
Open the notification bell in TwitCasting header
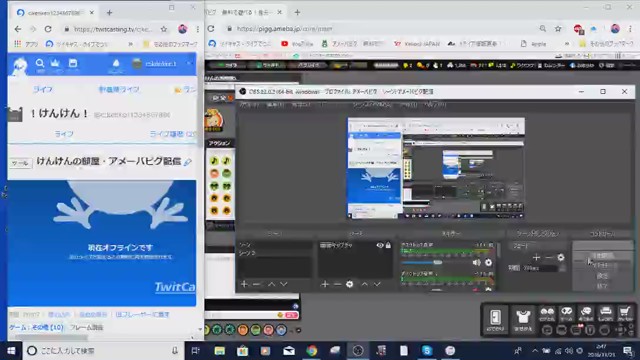coord(116,64)
